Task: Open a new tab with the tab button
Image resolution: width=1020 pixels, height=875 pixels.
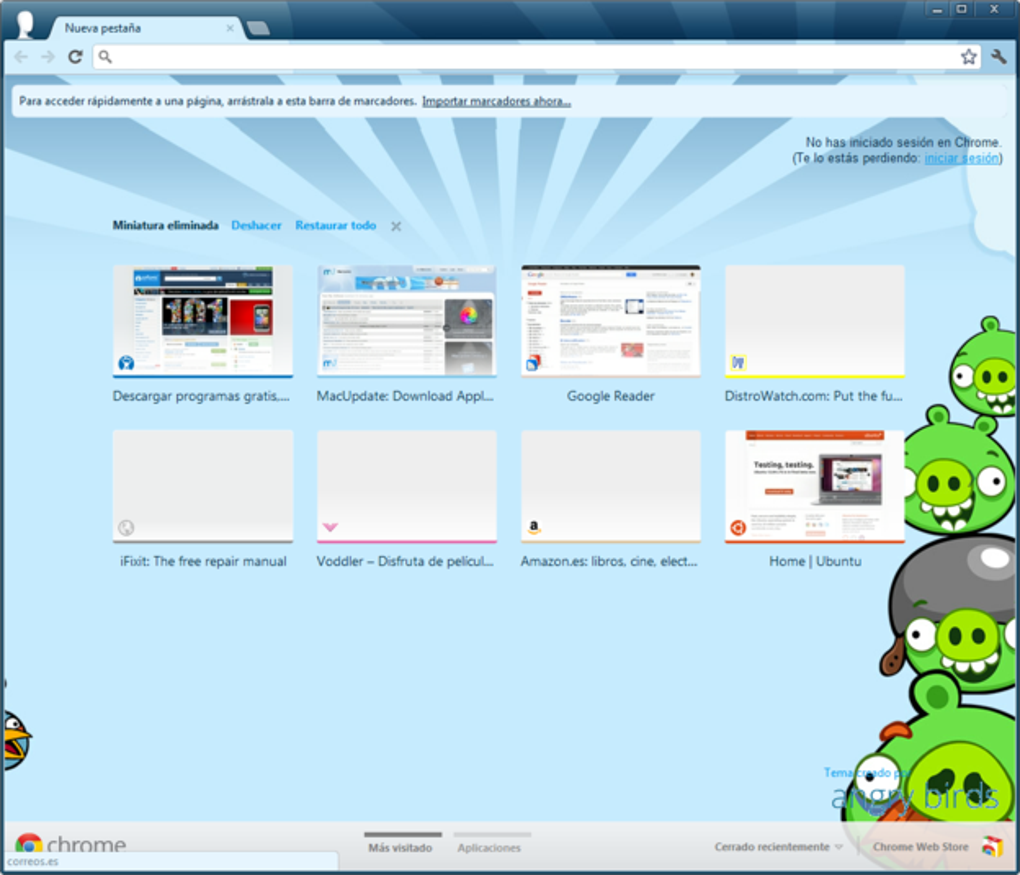Action: tap(258, 28)
